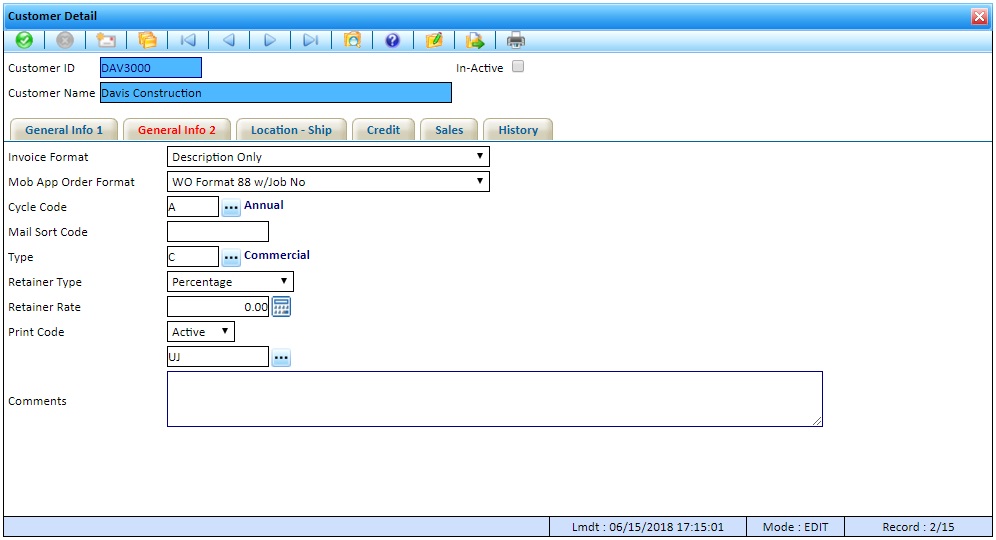Click the Retainer Rate value field
The image size is (996, 540).
point(218,307)
